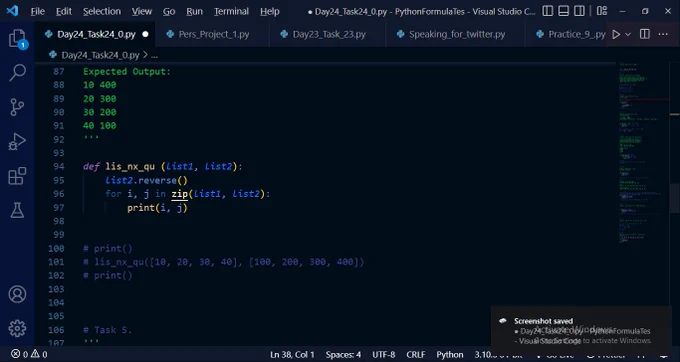Open the Edit menu

click(64, 12)
